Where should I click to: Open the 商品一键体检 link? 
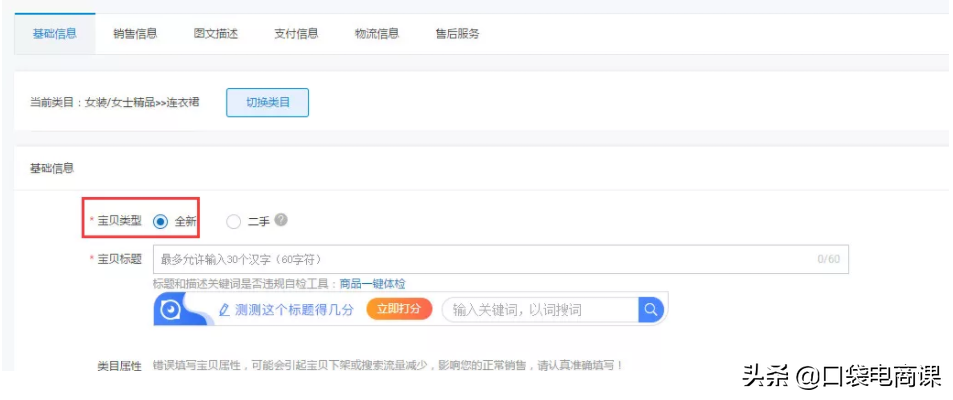(x=373, y=284)
